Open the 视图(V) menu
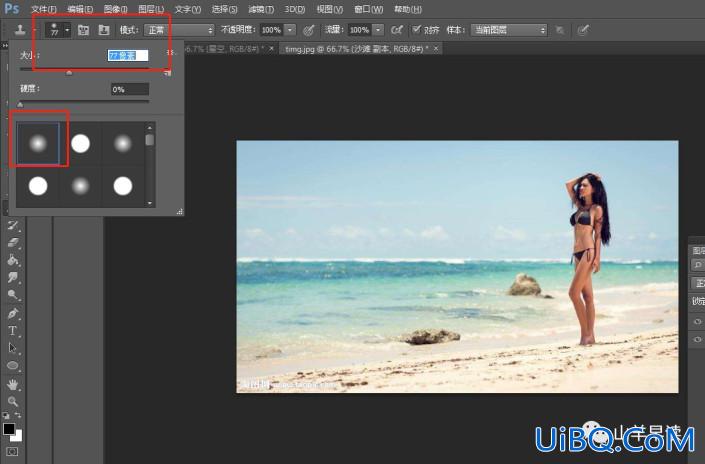 click(x=329, y=9)
